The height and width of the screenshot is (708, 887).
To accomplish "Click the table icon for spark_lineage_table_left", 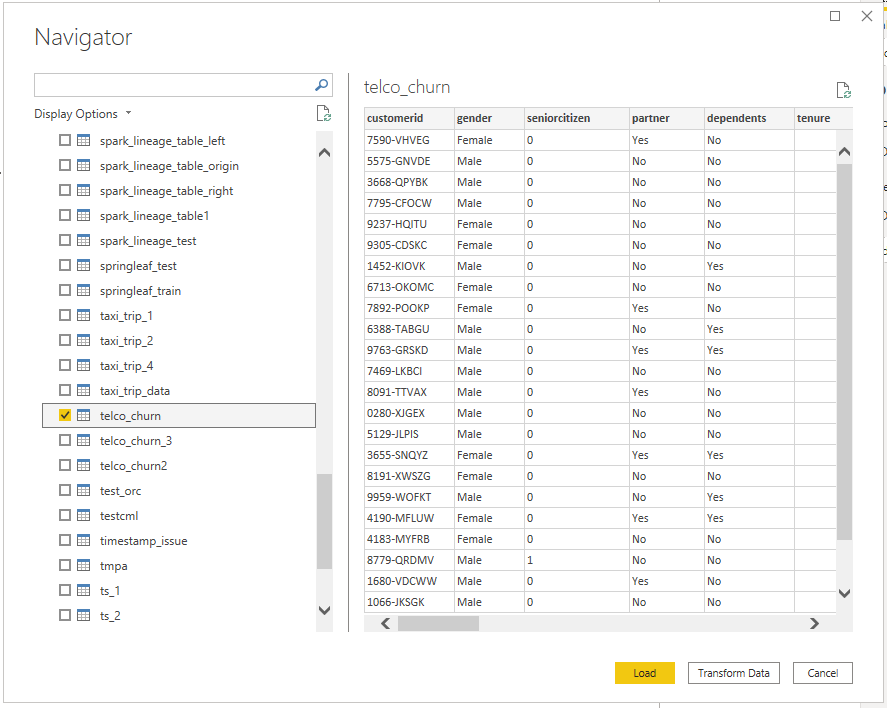I will (x=83, y=140).
